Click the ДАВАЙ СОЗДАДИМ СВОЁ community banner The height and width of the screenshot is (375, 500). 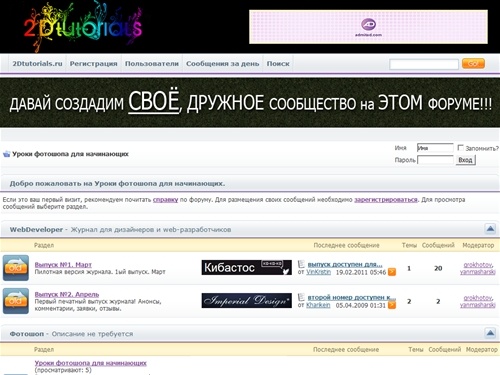pyautogui.click(x=250, y=102)
